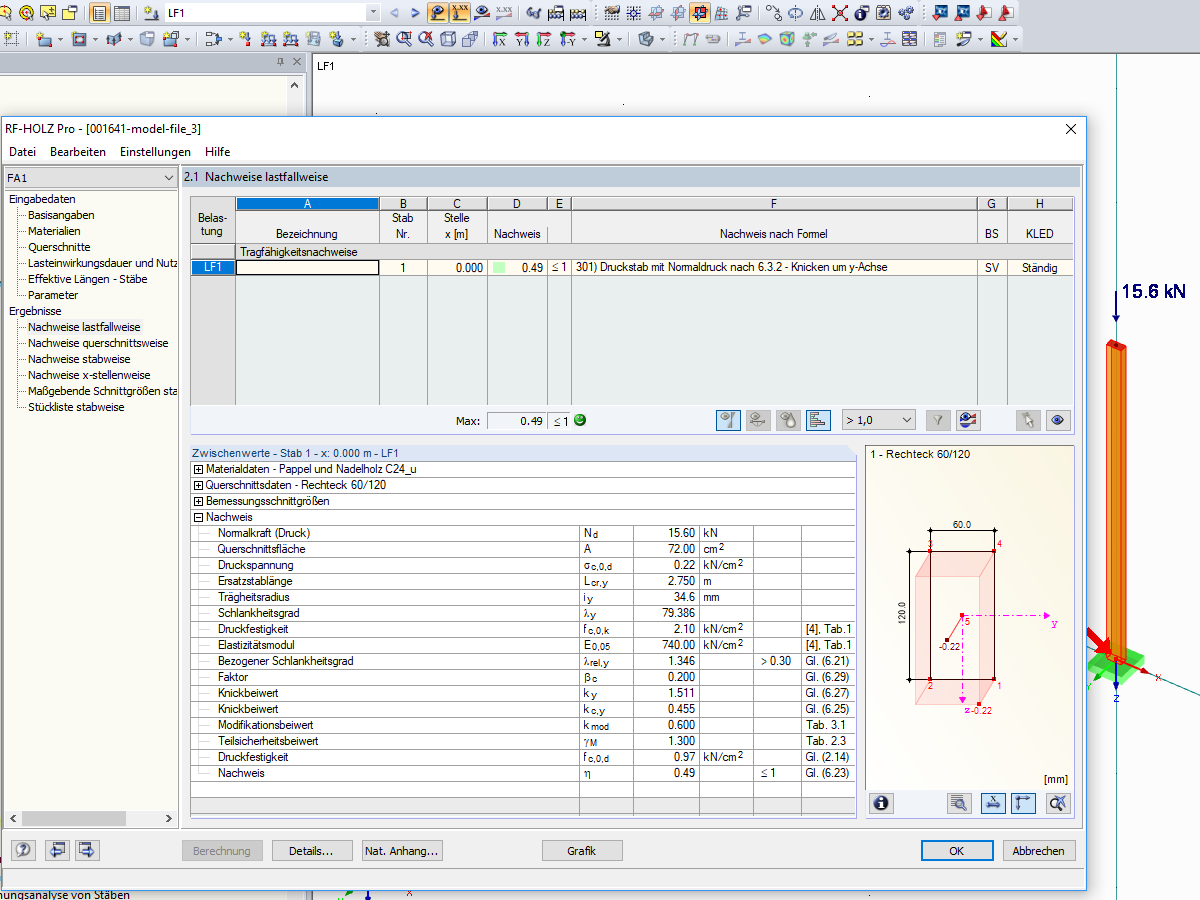Click the eye view mode icon
Screen dimensions: 1200x900
[x=1058, y=420]
